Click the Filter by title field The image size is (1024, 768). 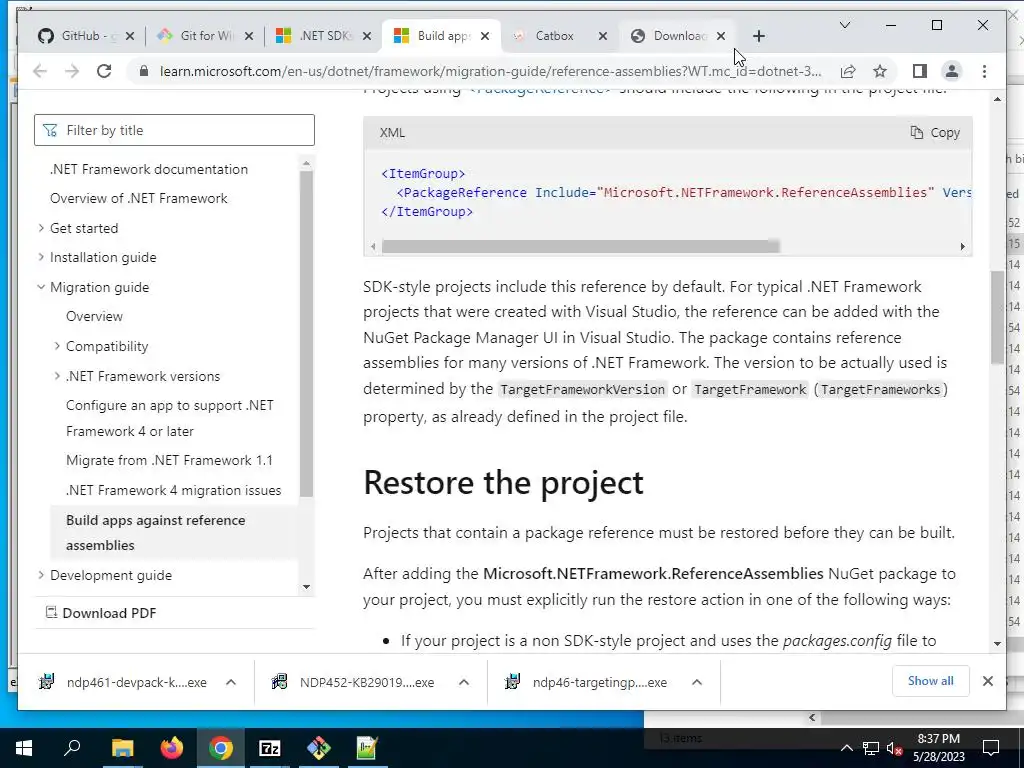click(174, 130)
